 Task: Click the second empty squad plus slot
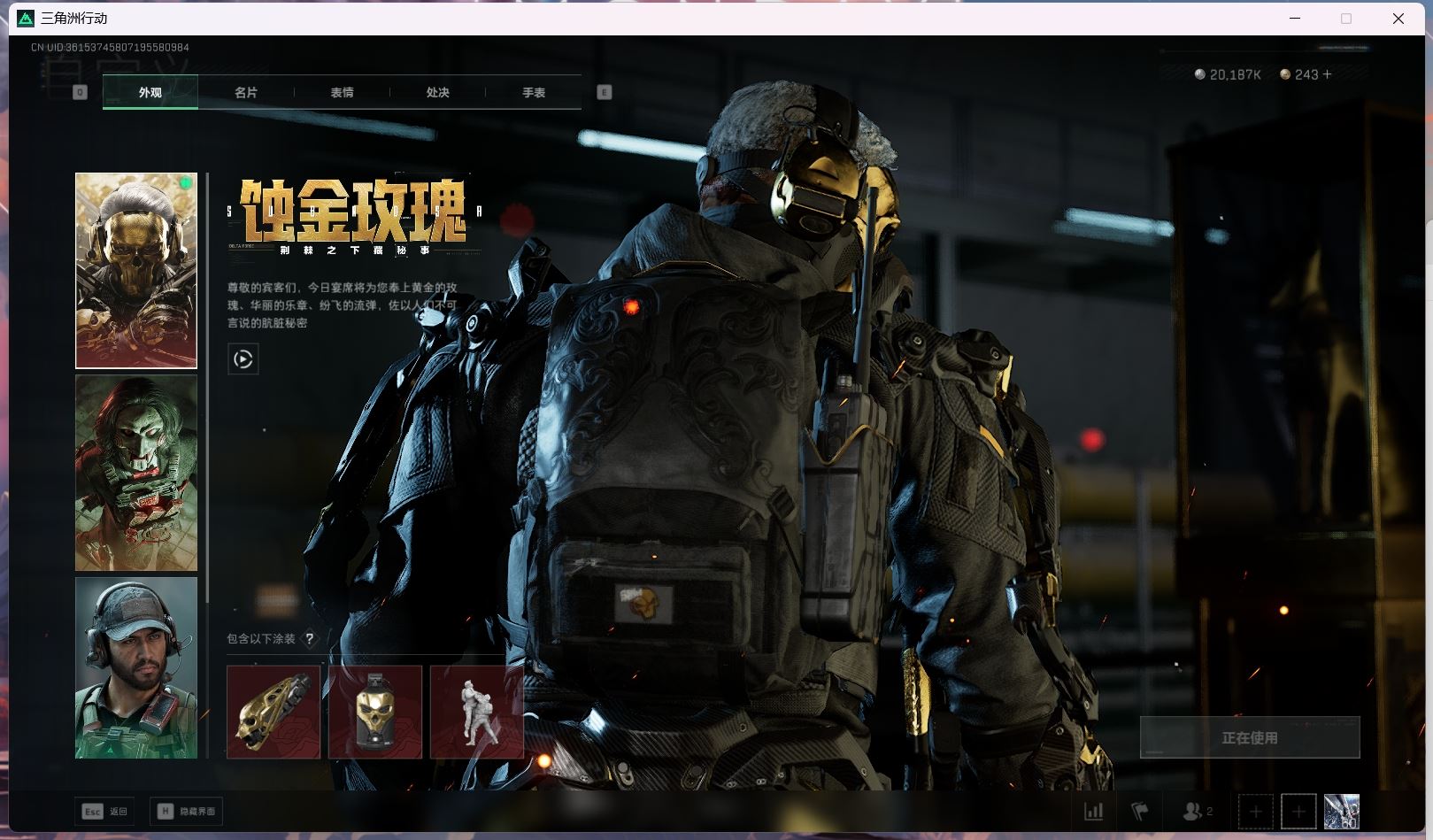pos(1298,812)
